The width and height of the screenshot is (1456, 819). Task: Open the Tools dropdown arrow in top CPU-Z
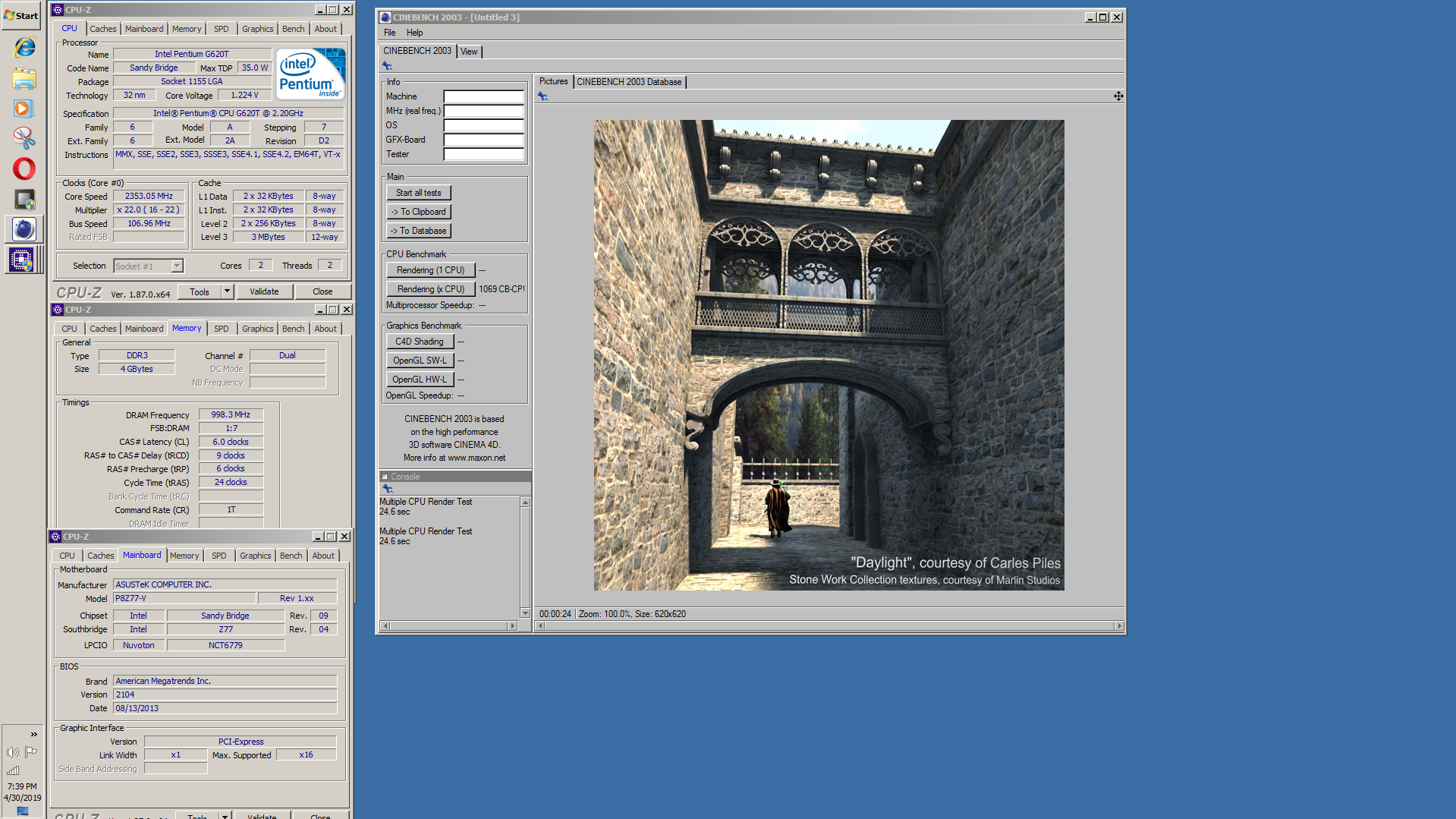[x=226, y=291]
